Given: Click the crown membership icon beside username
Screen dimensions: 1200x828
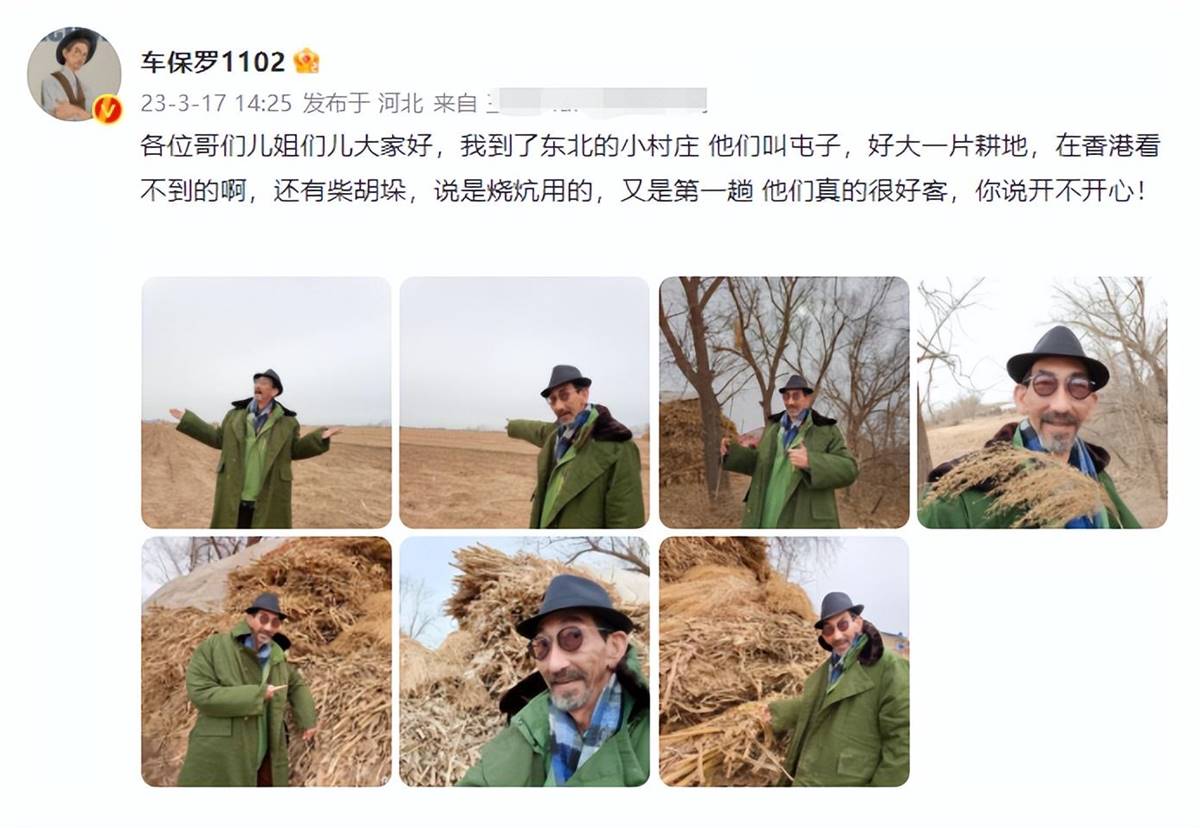Looking at the screenshot, I should click(x=306, y=61).
